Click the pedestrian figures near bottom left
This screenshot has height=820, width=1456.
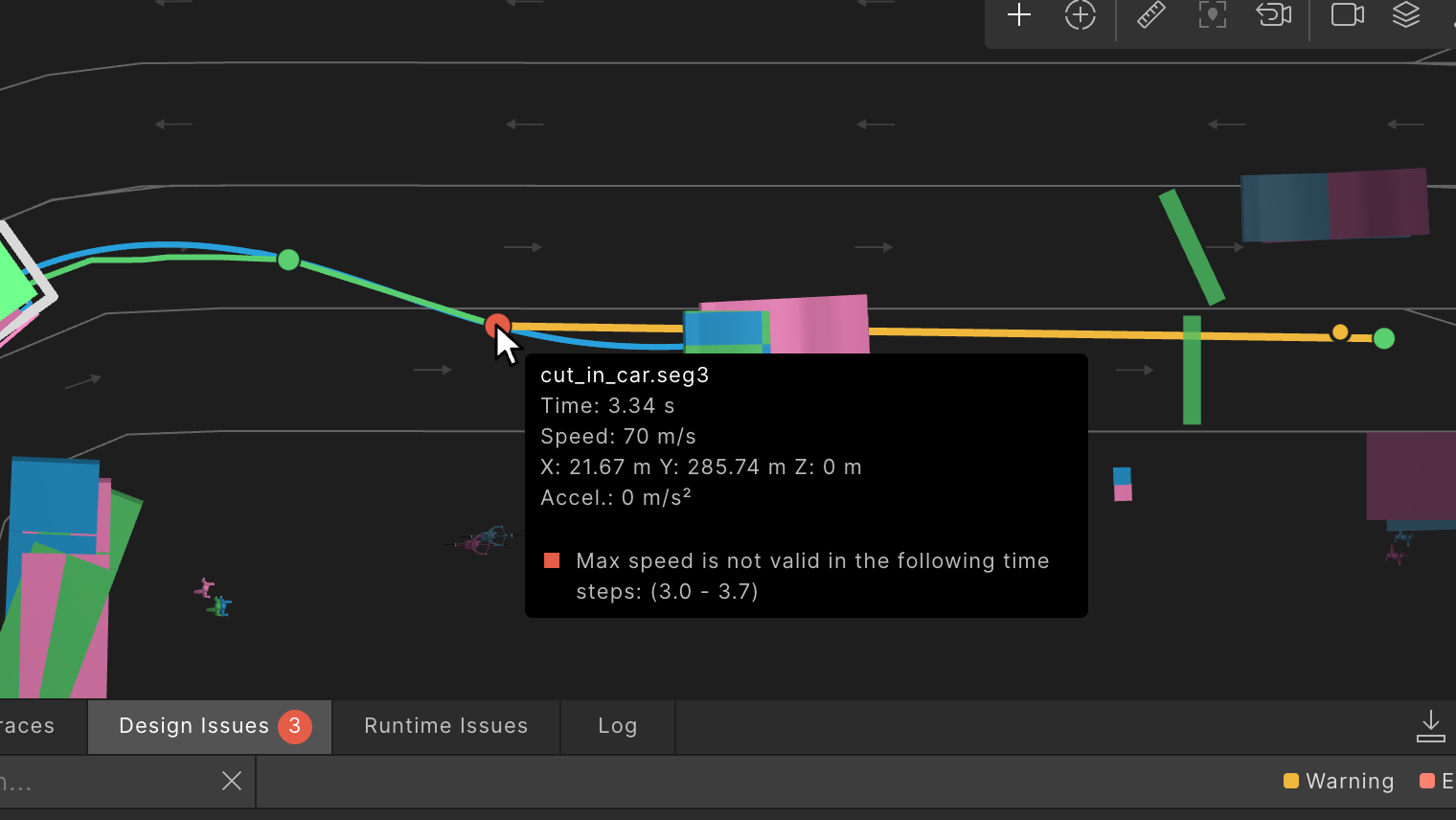coord(213,598)
